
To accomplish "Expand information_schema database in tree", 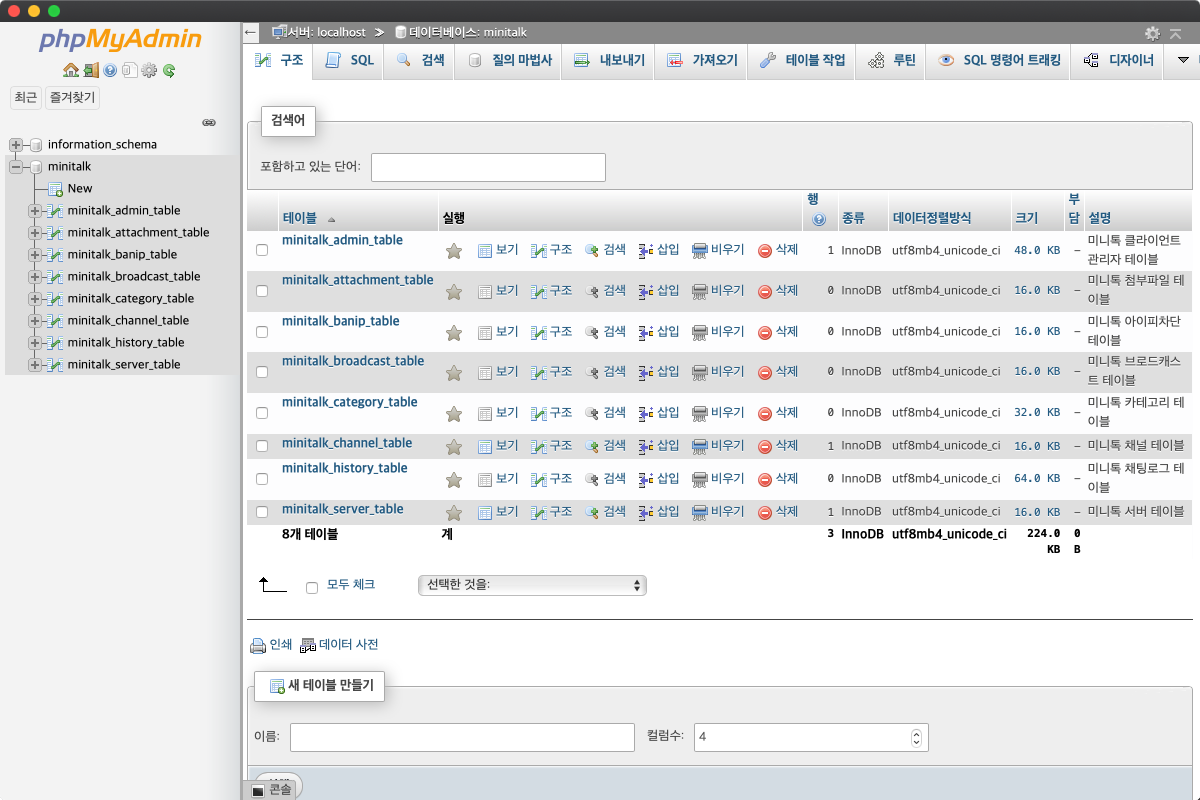I will point(16,145).
